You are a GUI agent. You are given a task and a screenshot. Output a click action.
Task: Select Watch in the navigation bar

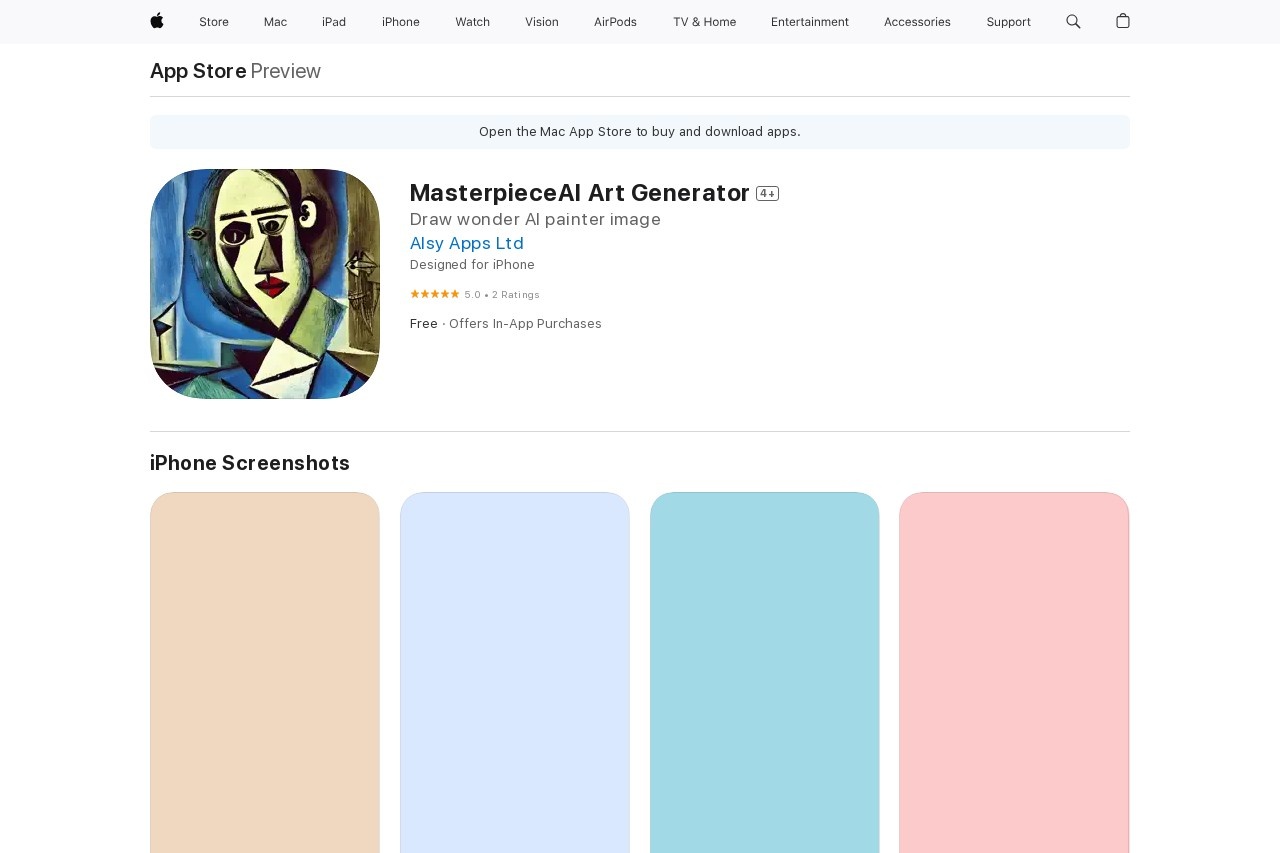coord(473,22)
